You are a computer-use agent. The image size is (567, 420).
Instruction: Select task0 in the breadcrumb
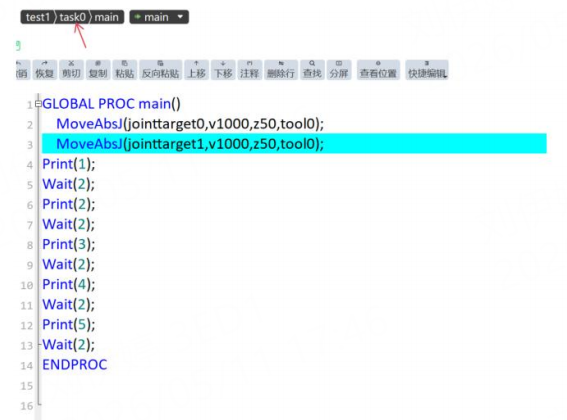coord(73,17)
